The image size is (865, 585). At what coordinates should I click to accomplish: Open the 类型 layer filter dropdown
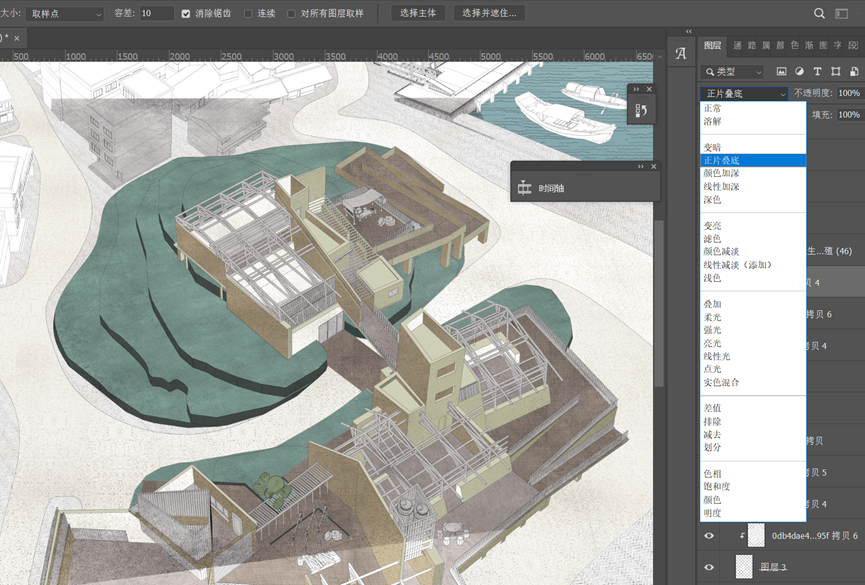pos(733,72)
